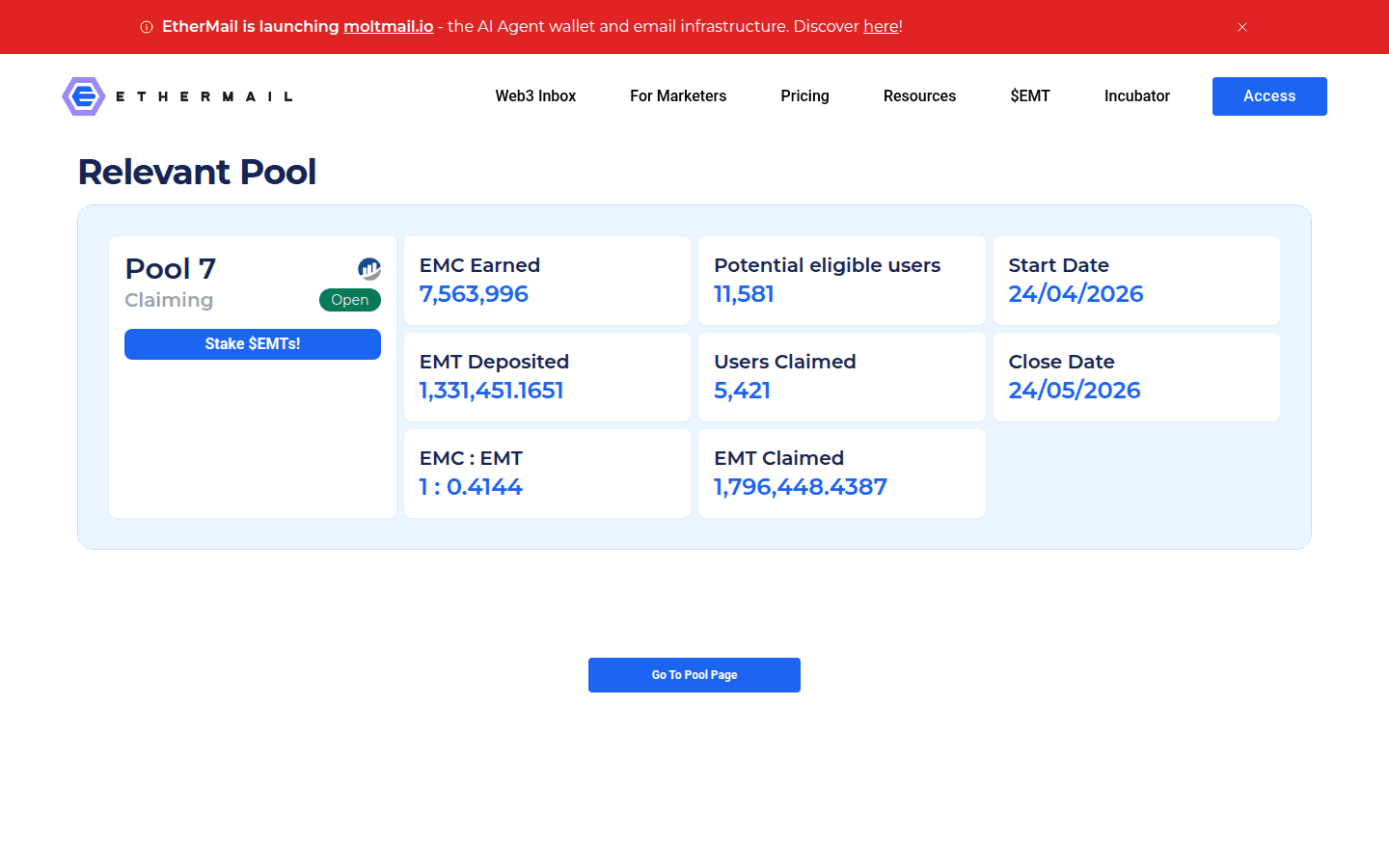1389x868 pixels.
Task: Open the moltmail.io link
Action: click(x=388, y=27)
